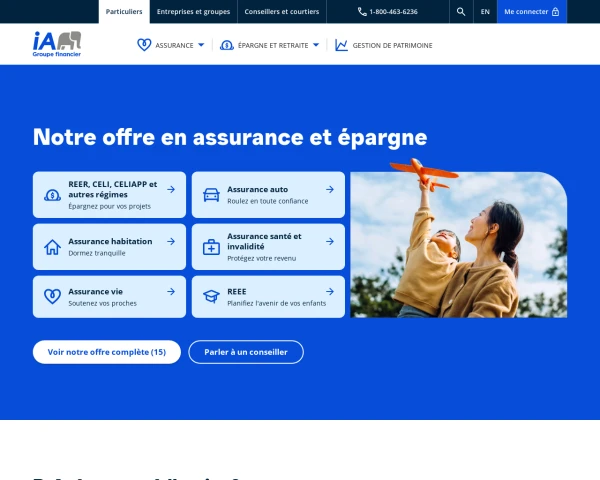The image size is (600, 480).
Task: Click the phone icon beside 1-800-463-6236
Action: (362, 12)
